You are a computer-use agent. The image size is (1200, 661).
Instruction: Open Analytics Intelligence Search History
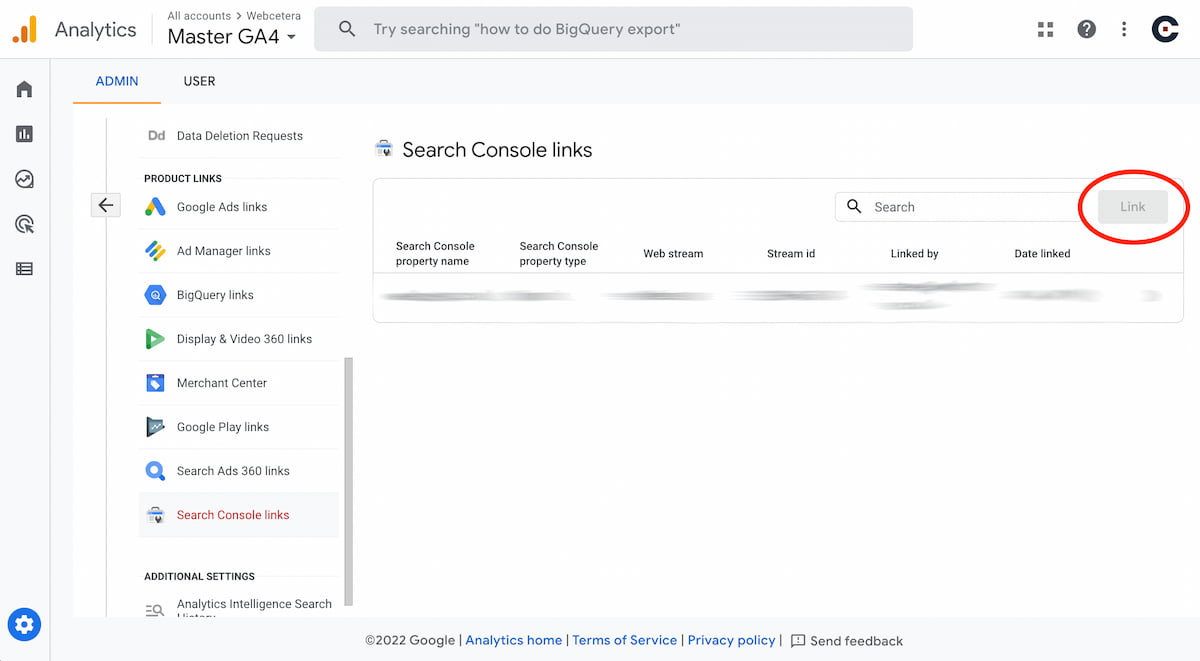pyautogui.click(x=254, y=609)
